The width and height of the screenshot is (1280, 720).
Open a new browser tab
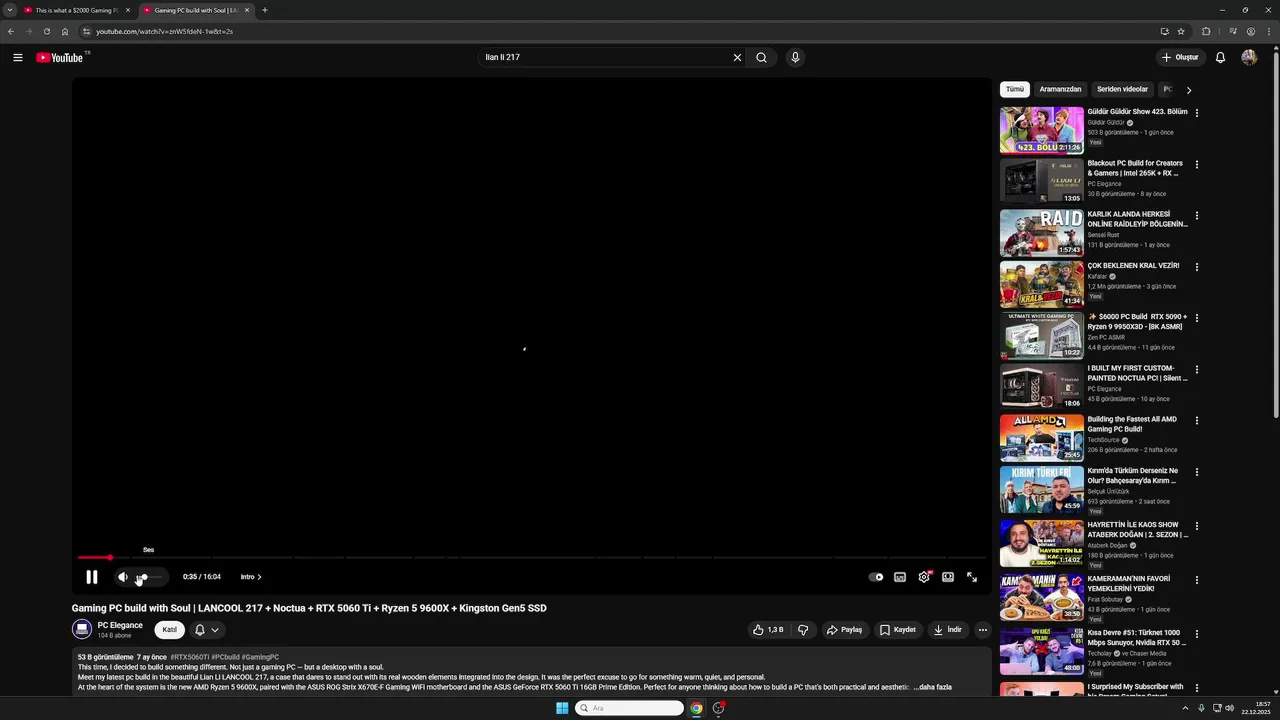[x=265, y=10]
